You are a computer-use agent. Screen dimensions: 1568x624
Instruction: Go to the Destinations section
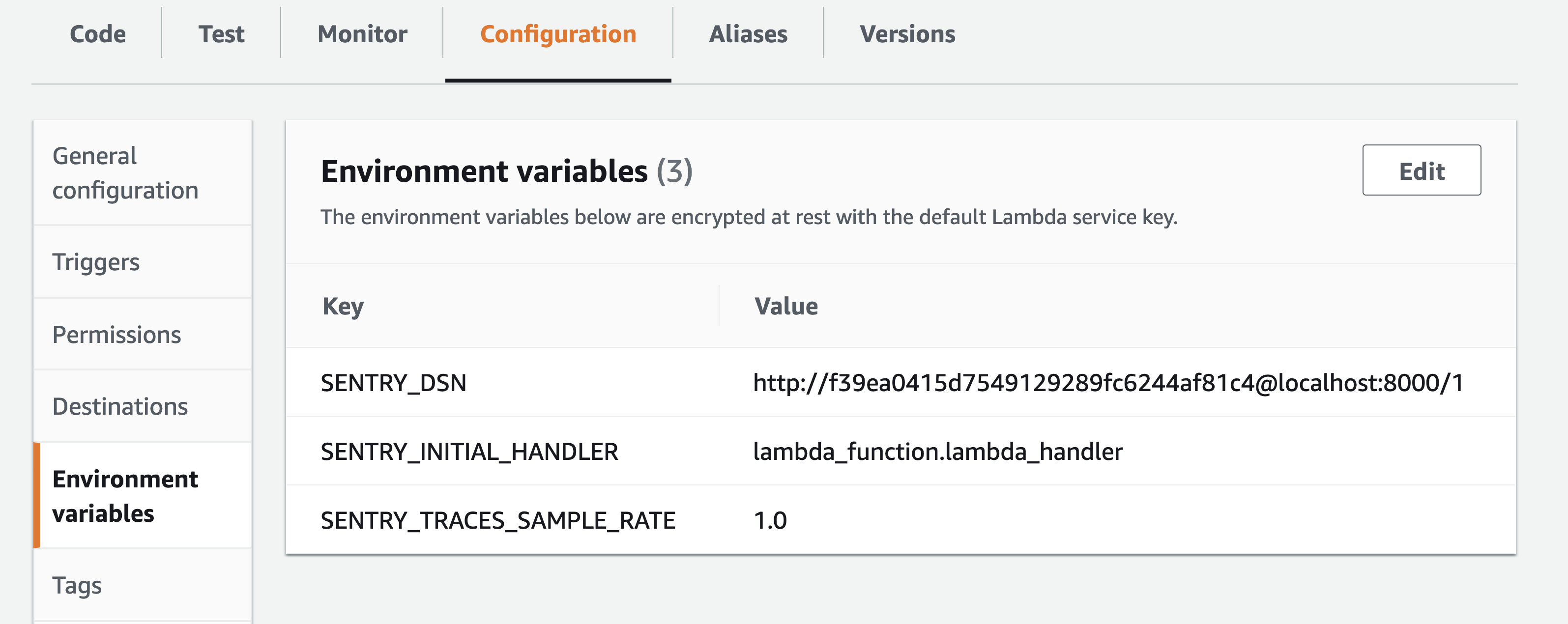120,406
